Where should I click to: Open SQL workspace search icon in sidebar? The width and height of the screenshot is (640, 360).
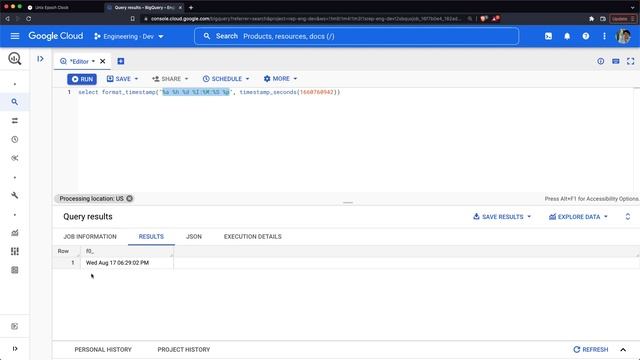click(15, 102)
